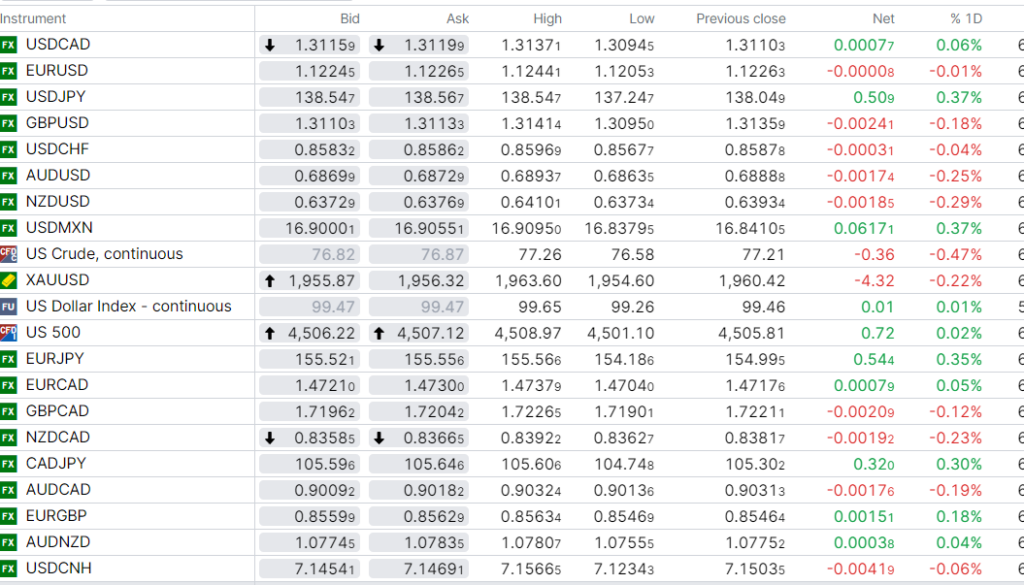
Task: Sort by the % 1D column header
Action: coord(966,19)
